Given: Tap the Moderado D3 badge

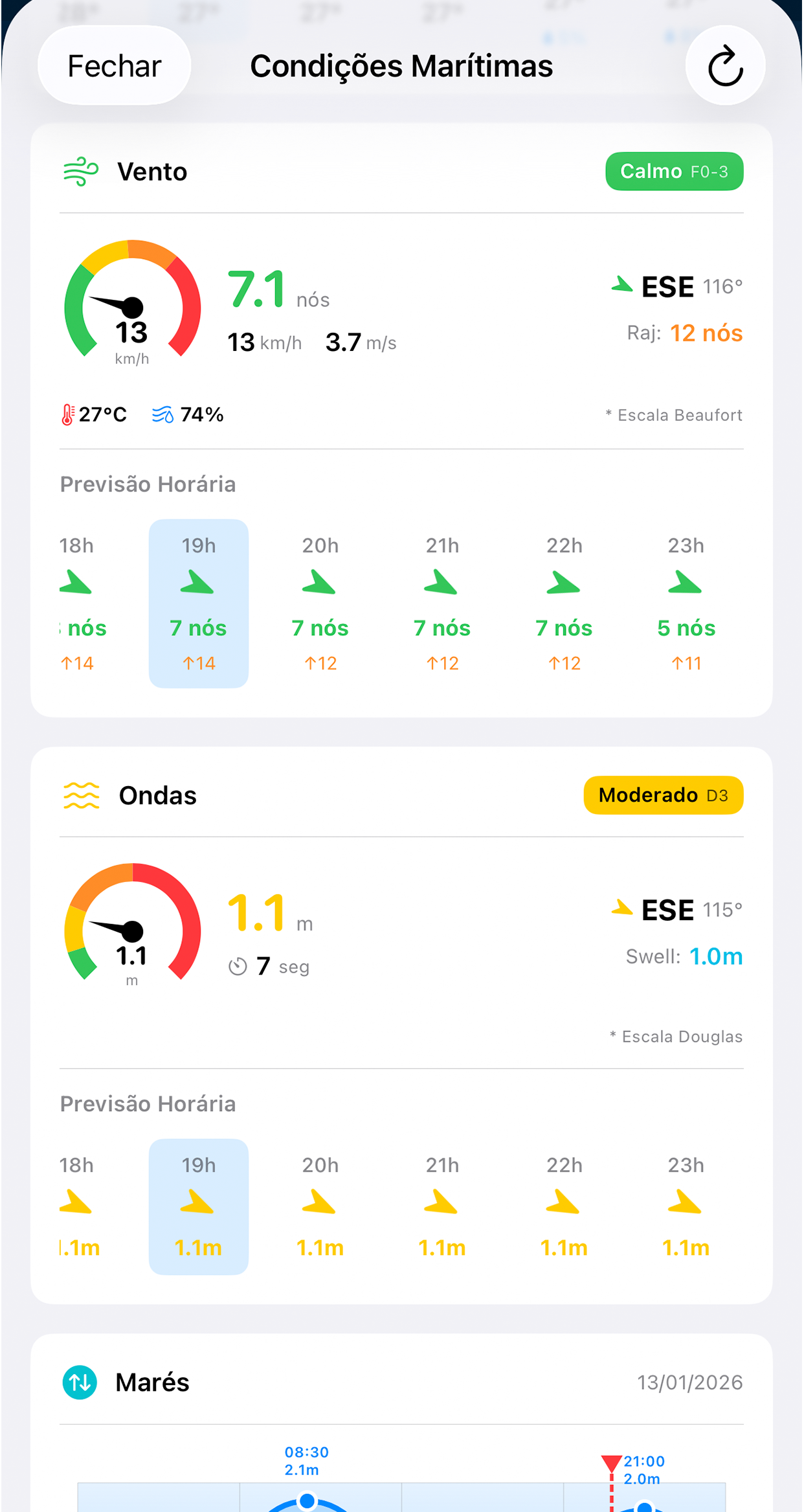Looking at the screenshot, I should coord(663,795).
